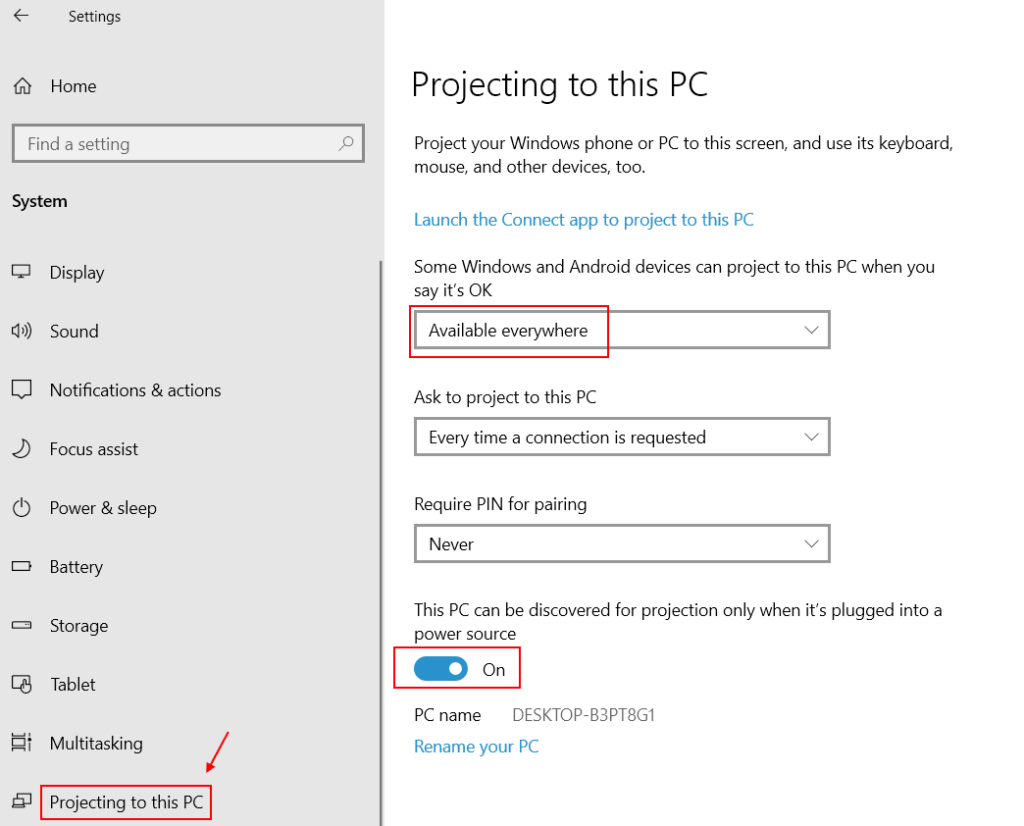Click the Sound speaker icon
Screen dimensions: 1024x826
coord(22,331)
